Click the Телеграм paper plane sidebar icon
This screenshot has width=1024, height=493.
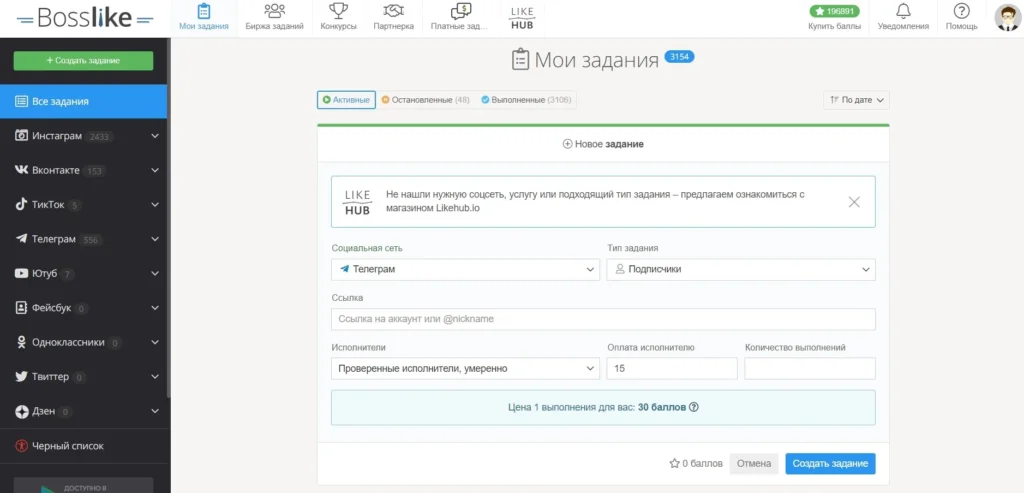(21, 239)
